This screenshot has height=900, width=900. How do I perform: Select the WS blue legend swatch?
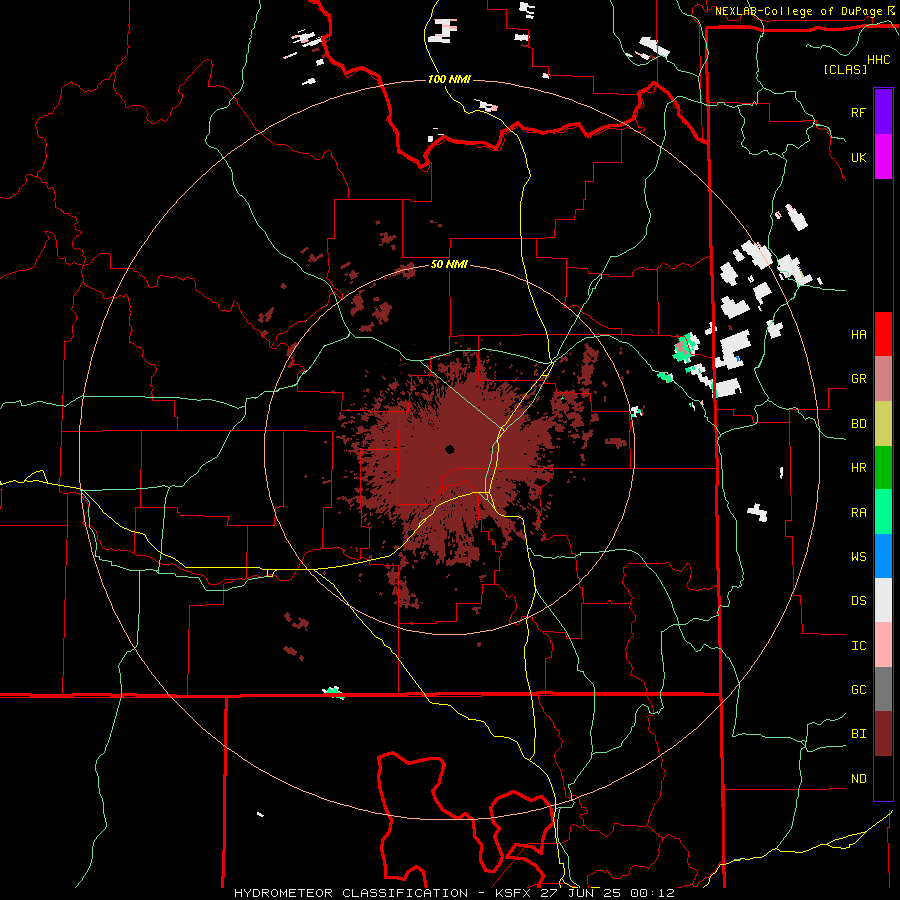883,556
